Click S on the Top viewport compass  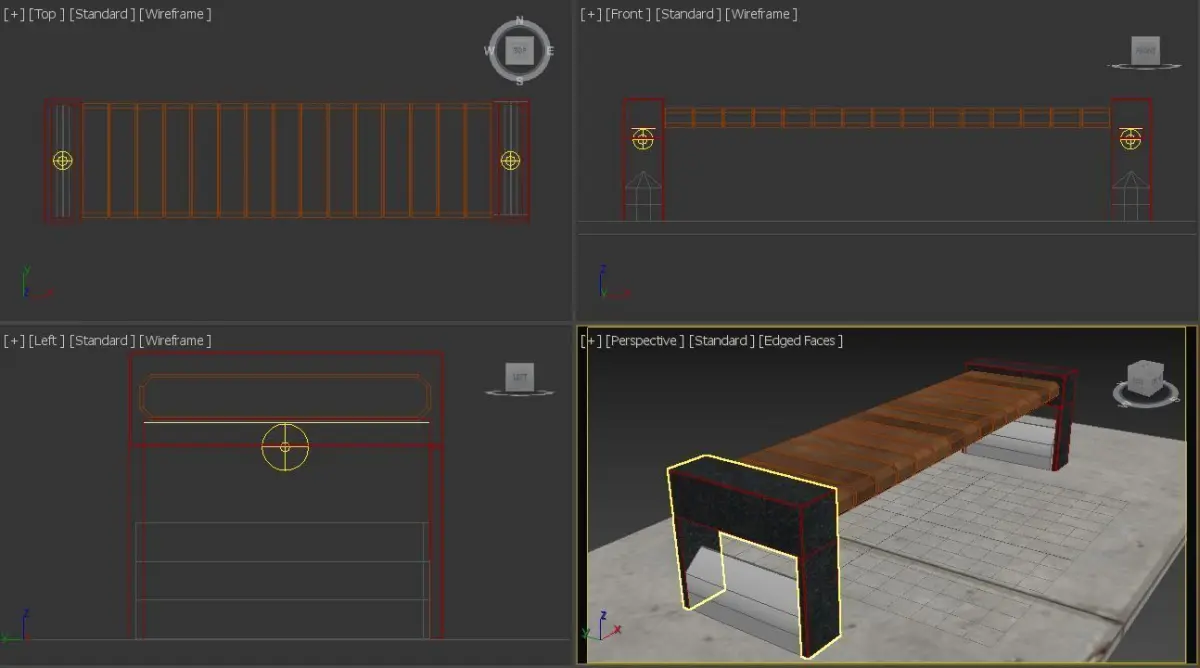click(519, 81)
